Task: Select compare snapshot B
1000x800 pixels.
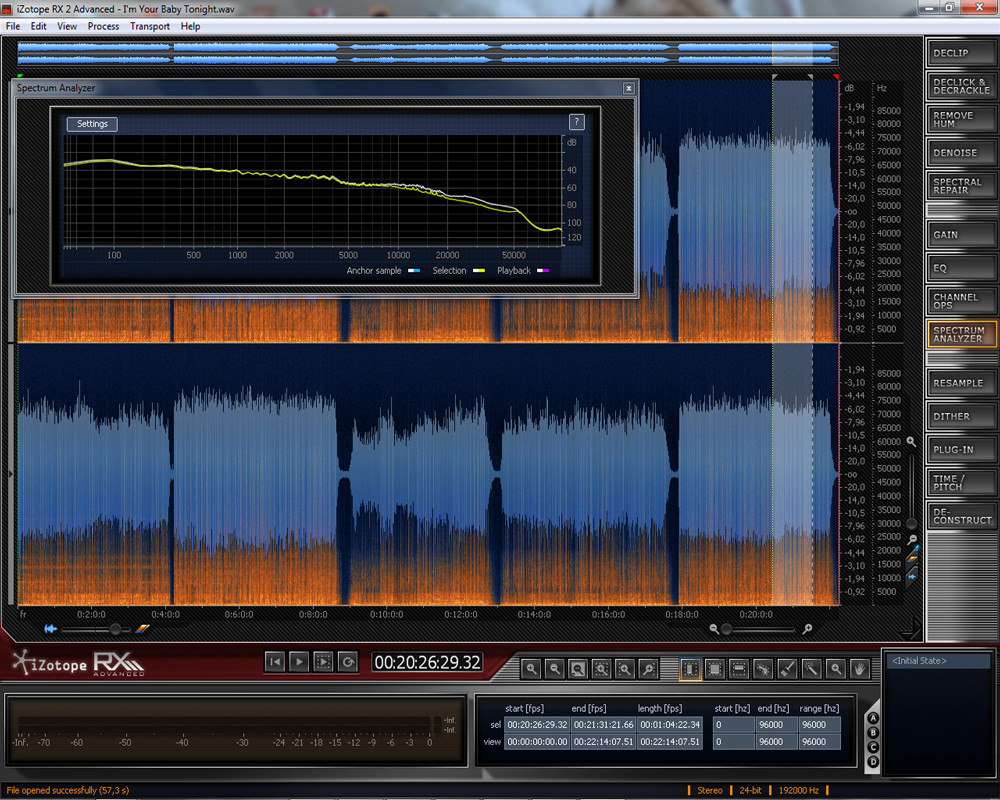Action: tap(873, 732)
